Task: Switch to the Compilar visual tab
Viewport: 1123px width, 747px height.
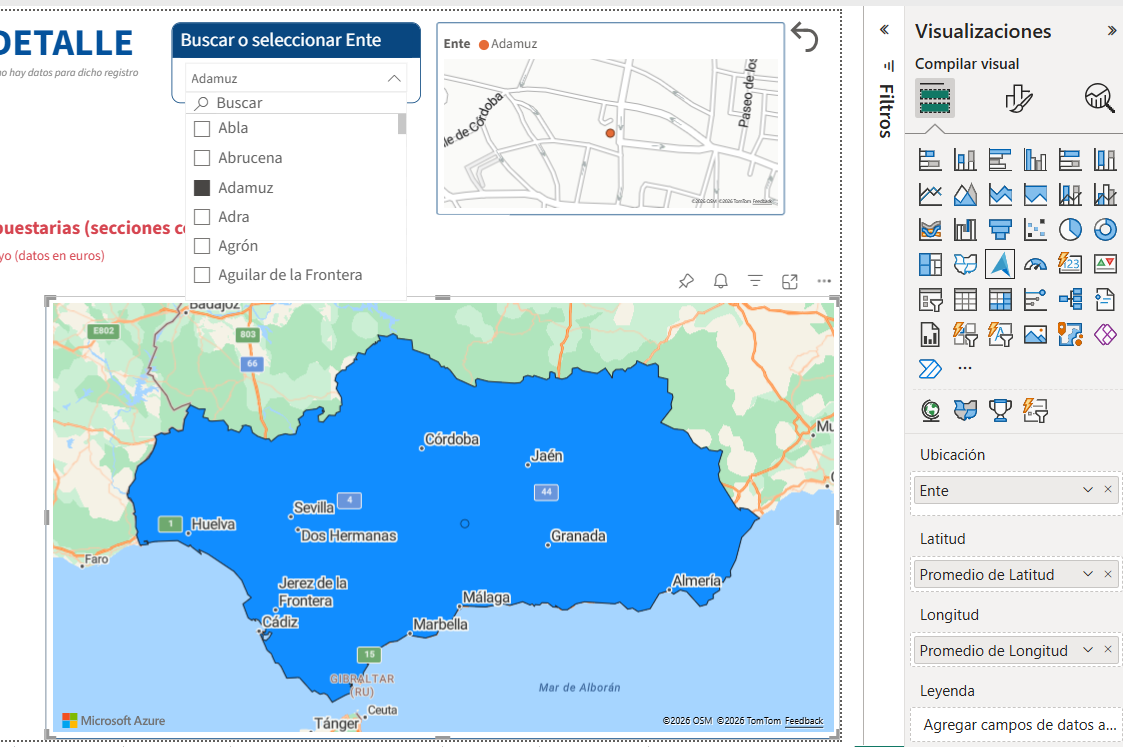Action: coord(935,98)
